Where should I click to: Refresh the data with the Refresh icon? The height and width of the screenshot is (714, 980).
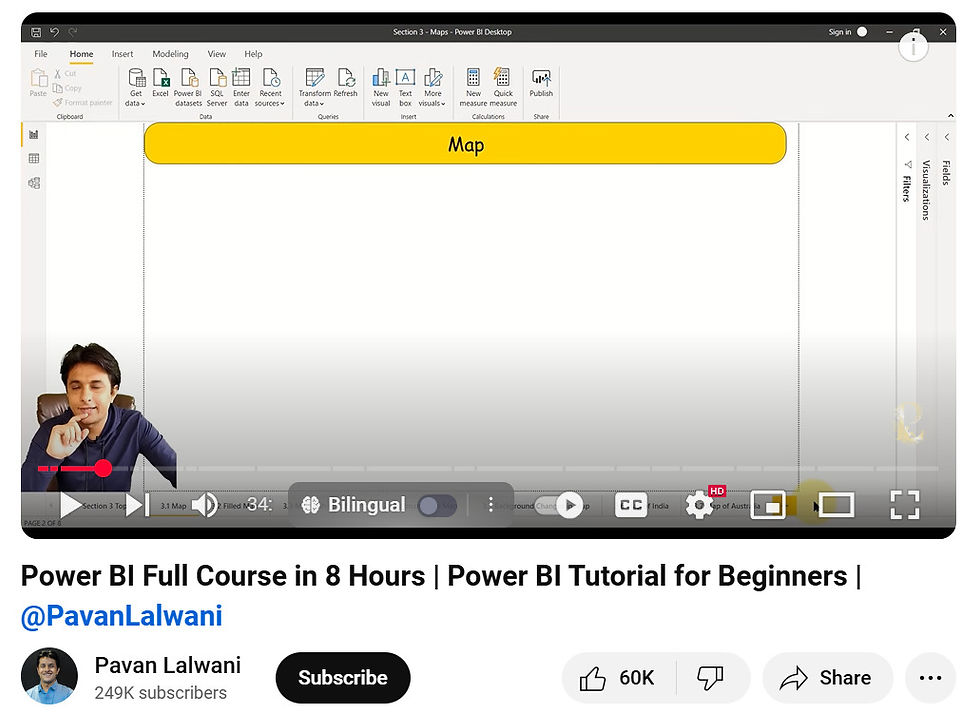[346, 78]
